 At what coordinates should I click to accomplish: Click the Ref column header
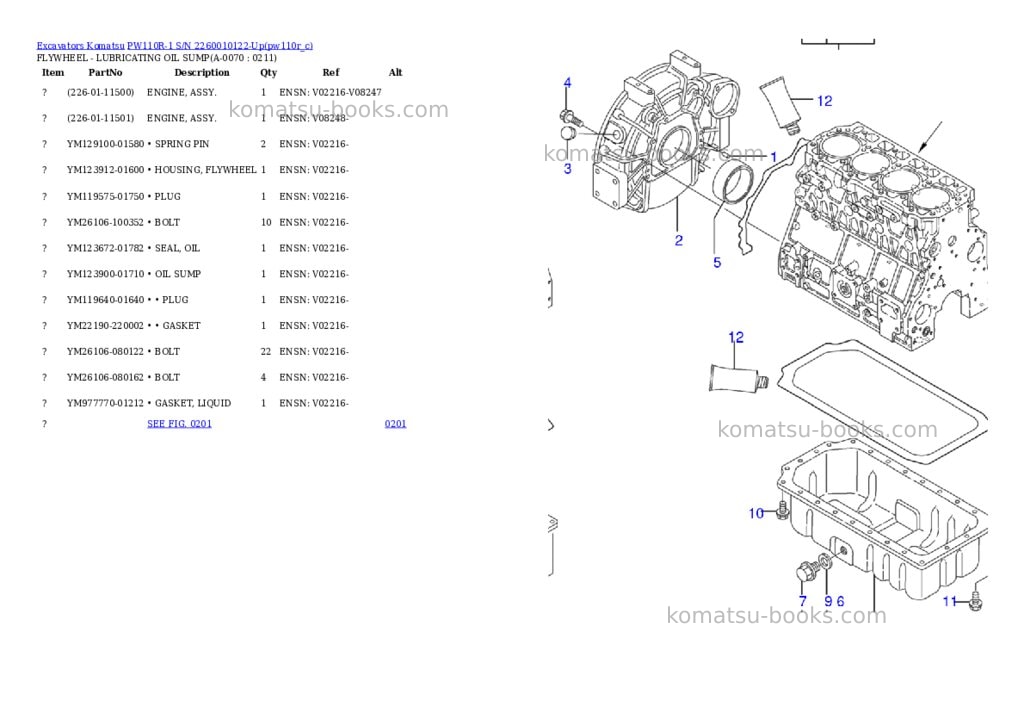(x=330, y=72)
